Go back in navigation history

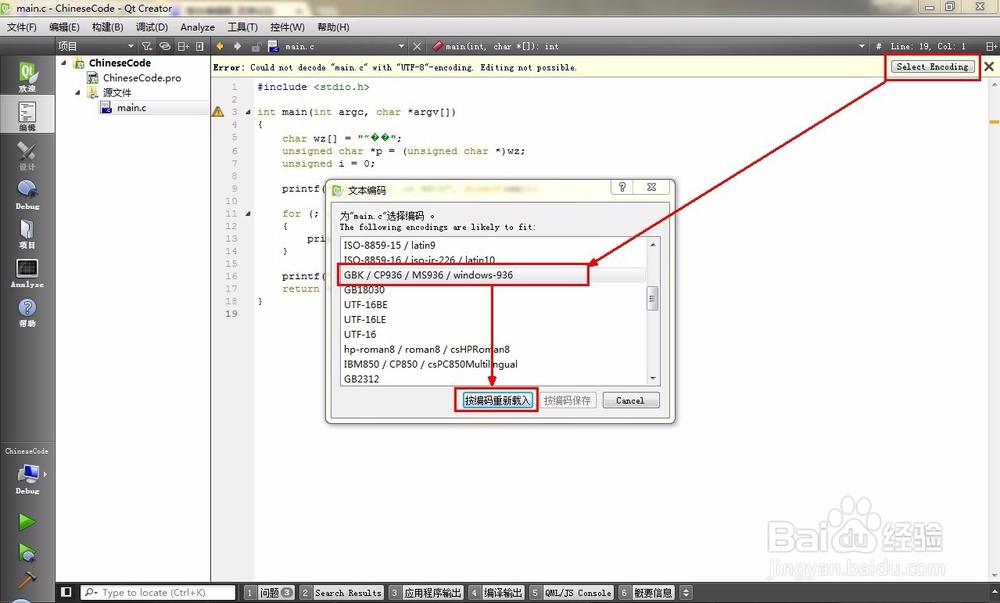pos(219,46)
